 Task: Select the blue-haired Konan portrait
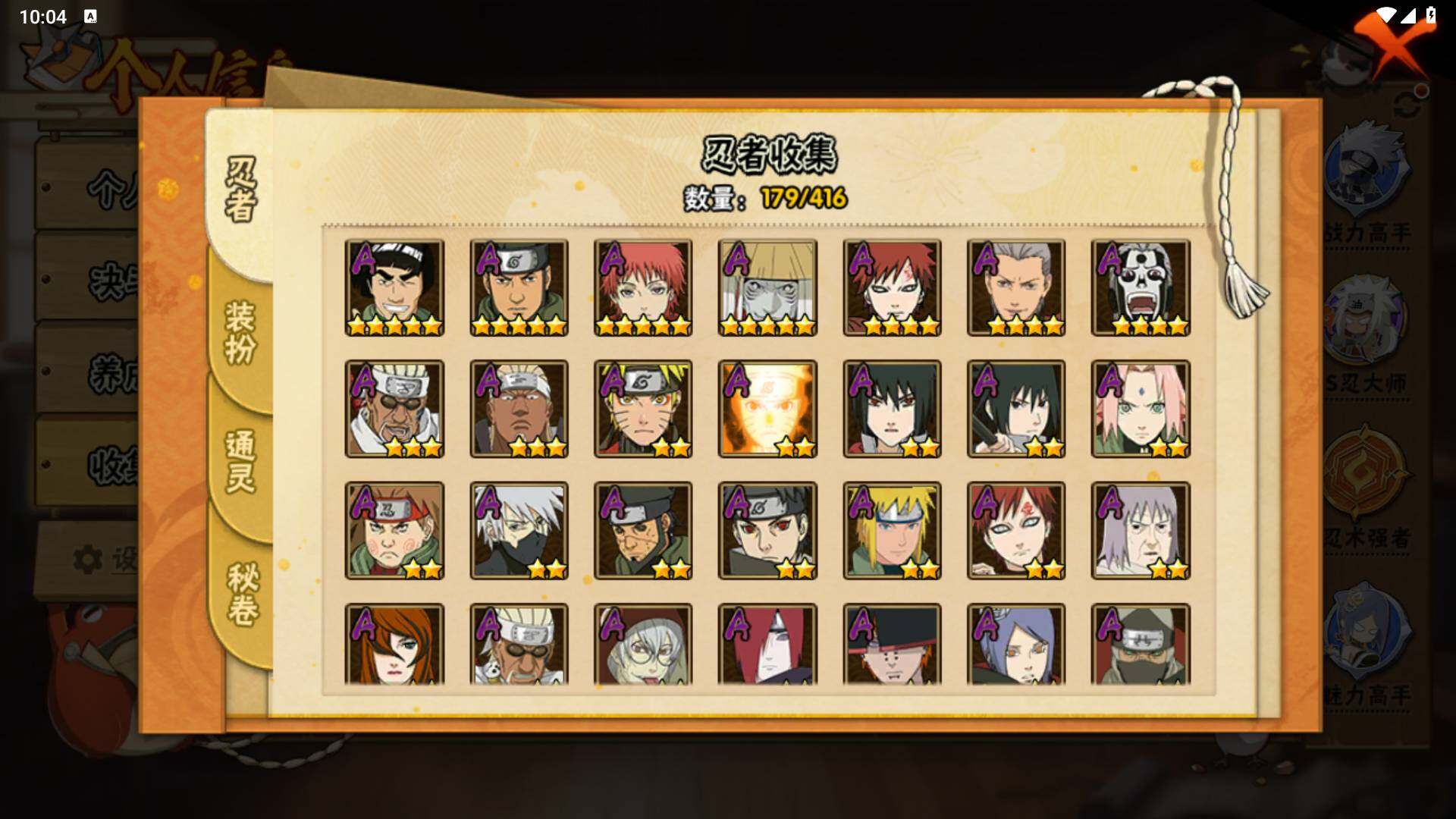coord(1016,645)
